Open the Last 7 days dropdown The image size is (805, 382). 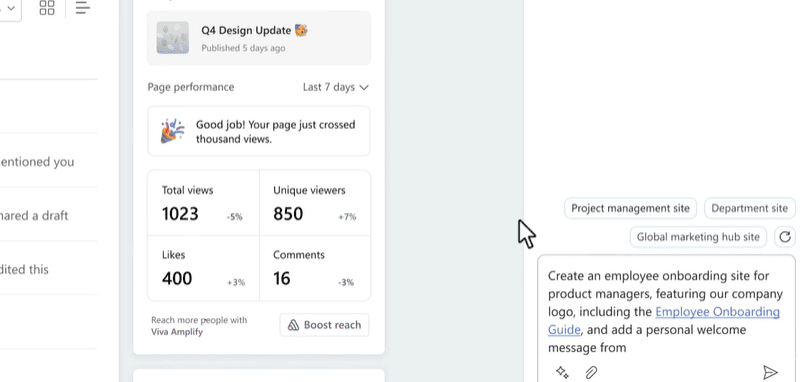pos(336,87)
